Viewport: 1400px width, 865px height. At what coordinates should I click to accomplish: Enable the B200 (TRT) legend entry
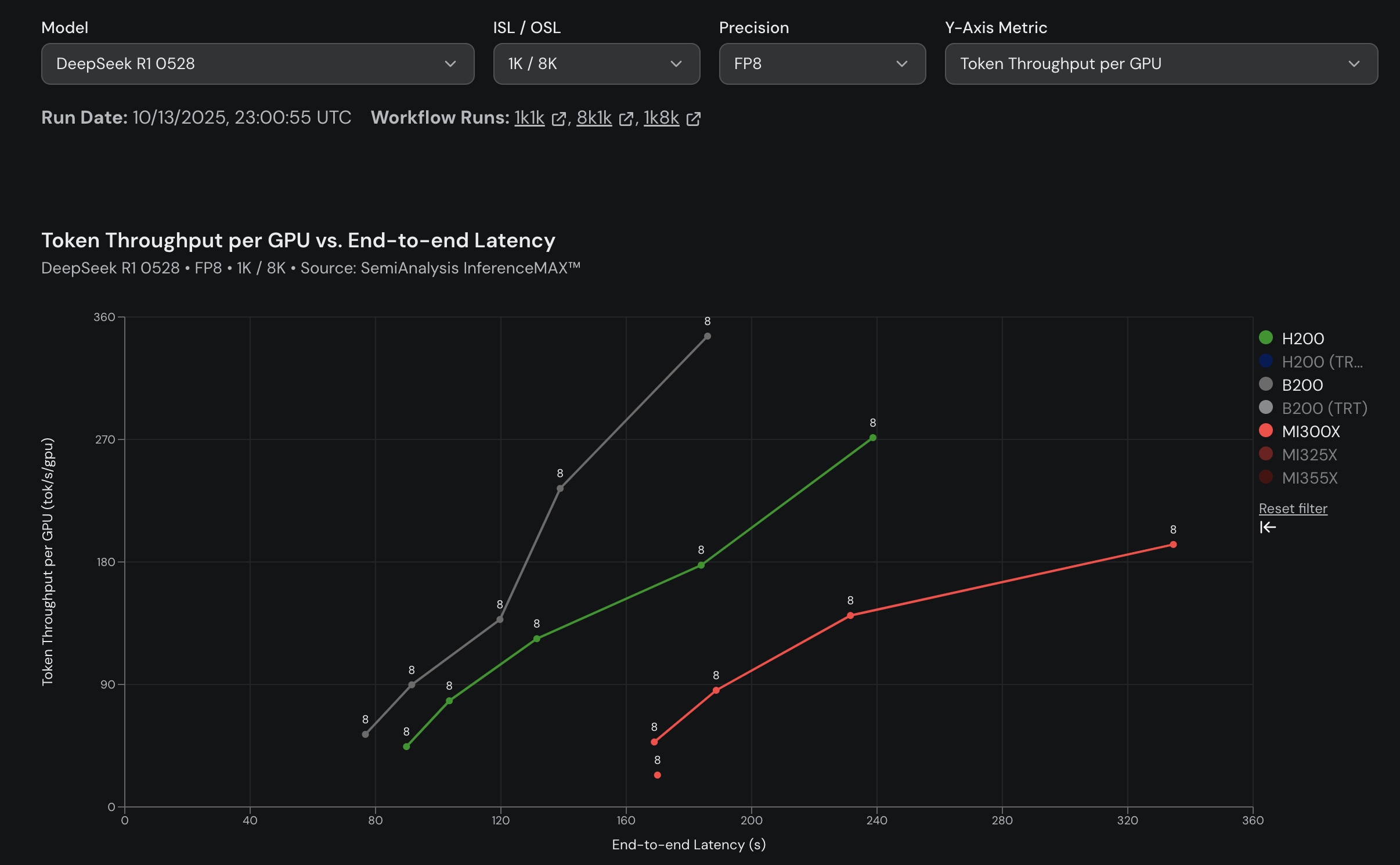(x=1324, y=408)
